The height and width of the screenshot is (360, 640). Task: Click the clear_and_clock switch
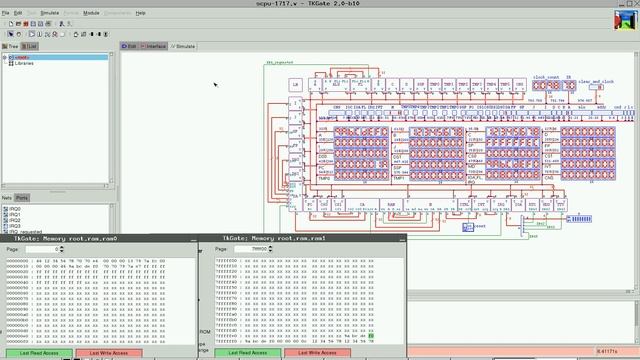tap(596, 87)
